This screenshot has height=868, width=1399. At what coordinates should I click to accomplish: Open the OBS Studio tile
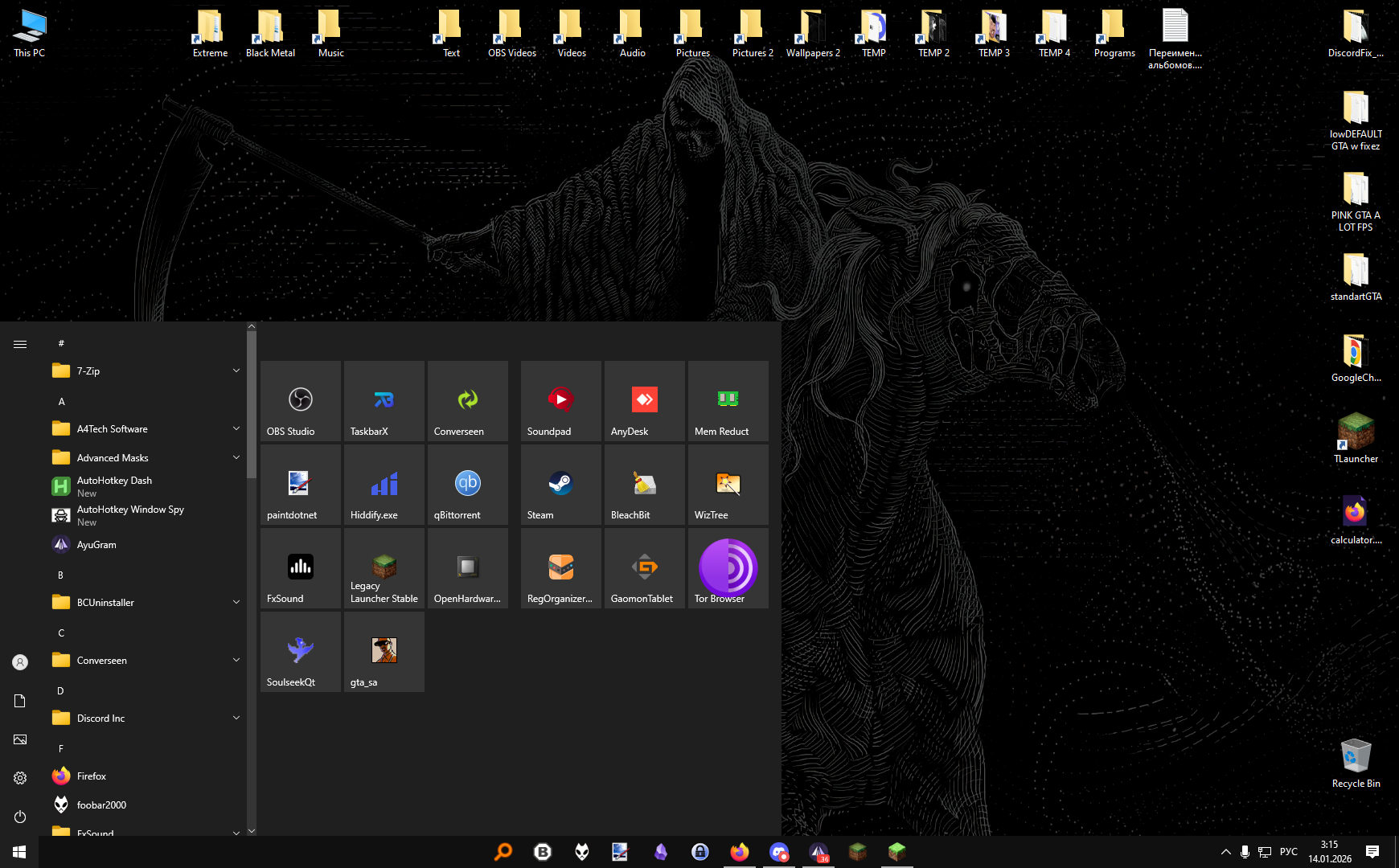301,401
